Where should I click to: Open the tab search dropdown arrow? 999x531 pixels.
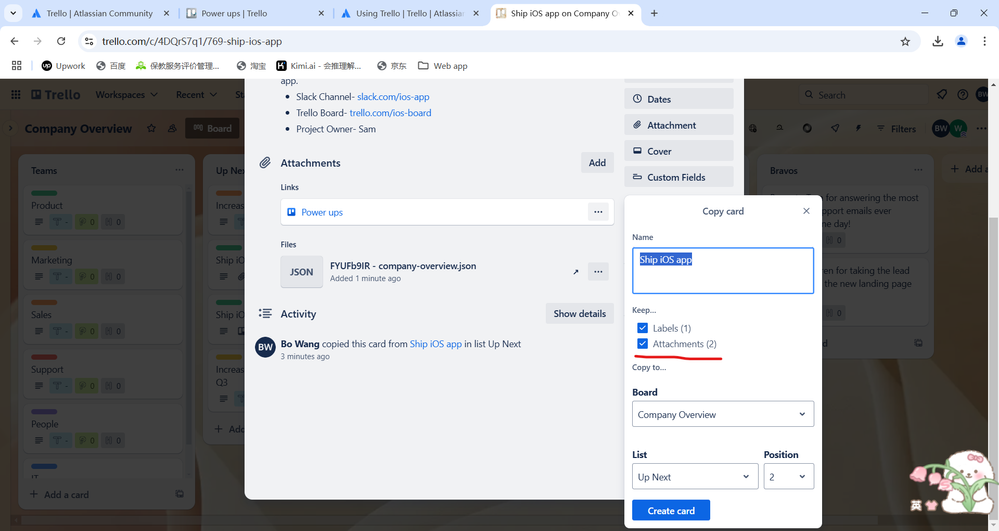pyautogui.click(x=13, y=13)
